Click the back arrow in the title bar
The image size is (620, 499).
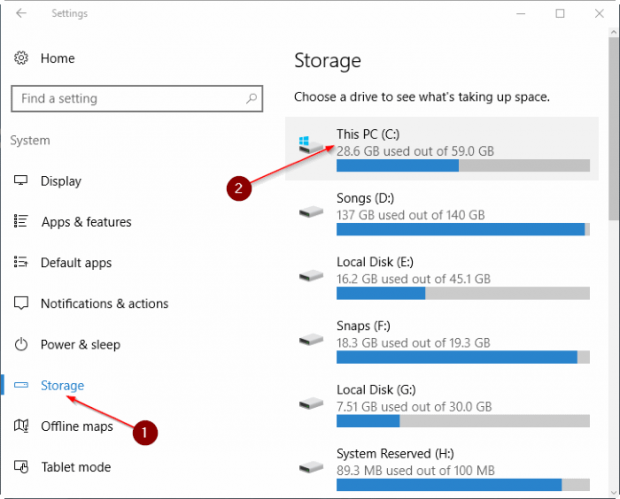pos(22,14)
